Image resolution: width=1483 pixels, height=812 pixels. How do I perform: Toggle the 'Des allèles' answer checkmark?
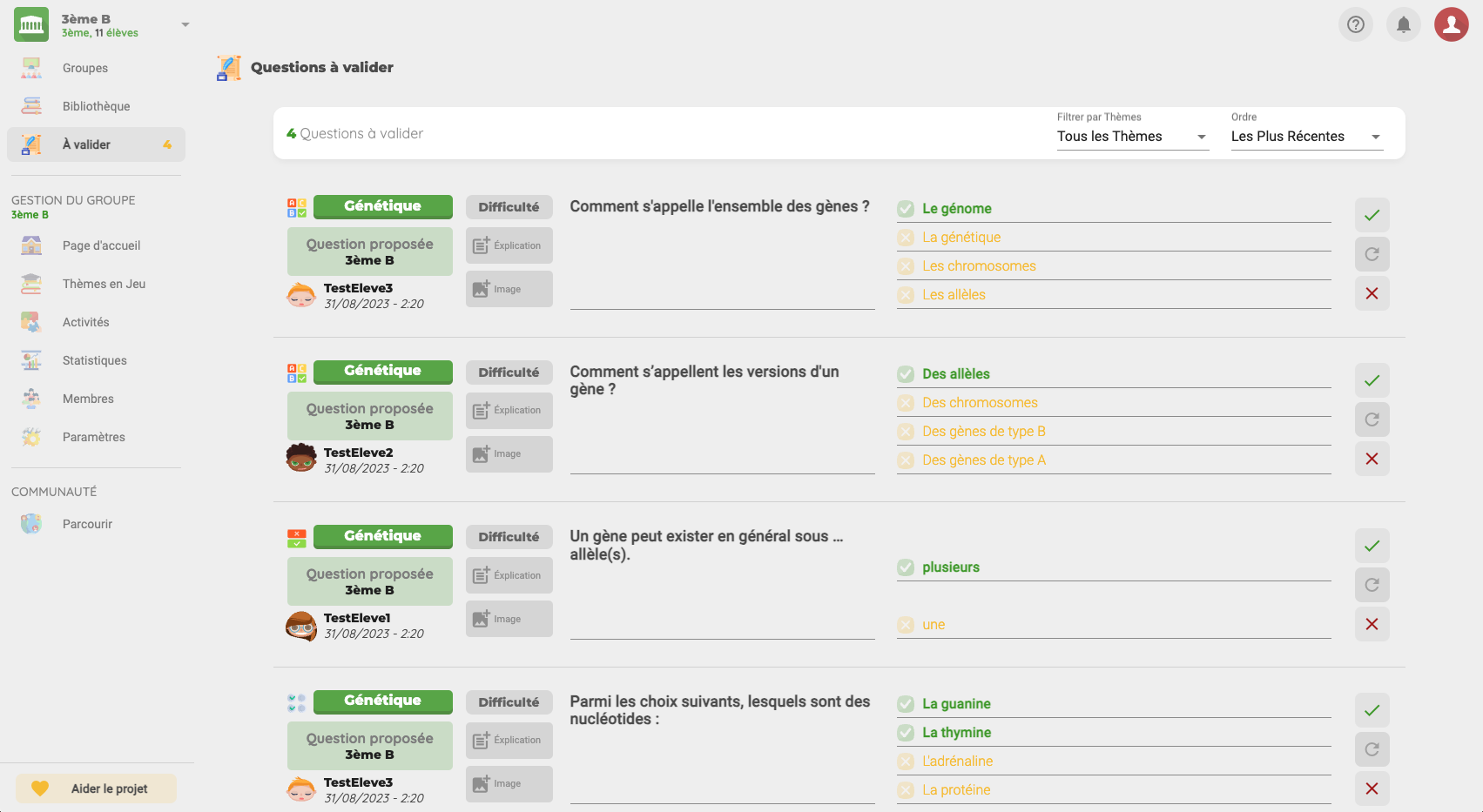coord(906,374)
